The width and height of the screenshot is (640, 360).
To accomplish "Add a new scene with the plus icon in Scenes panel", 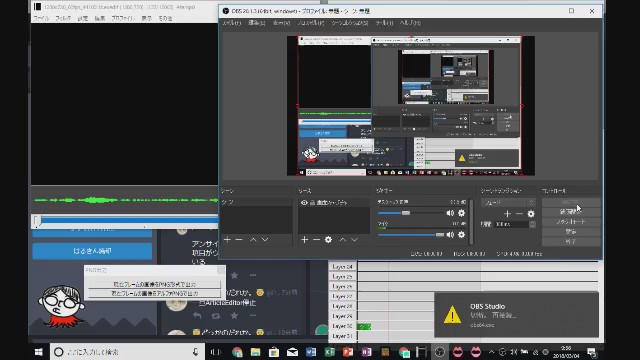I will click(227, 240).
